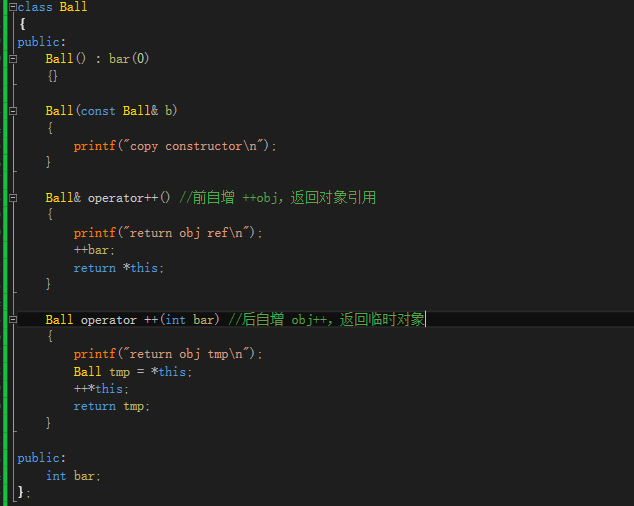Click the return *this; line
This screenshot has height=506, width=634.
pos(118,268)
